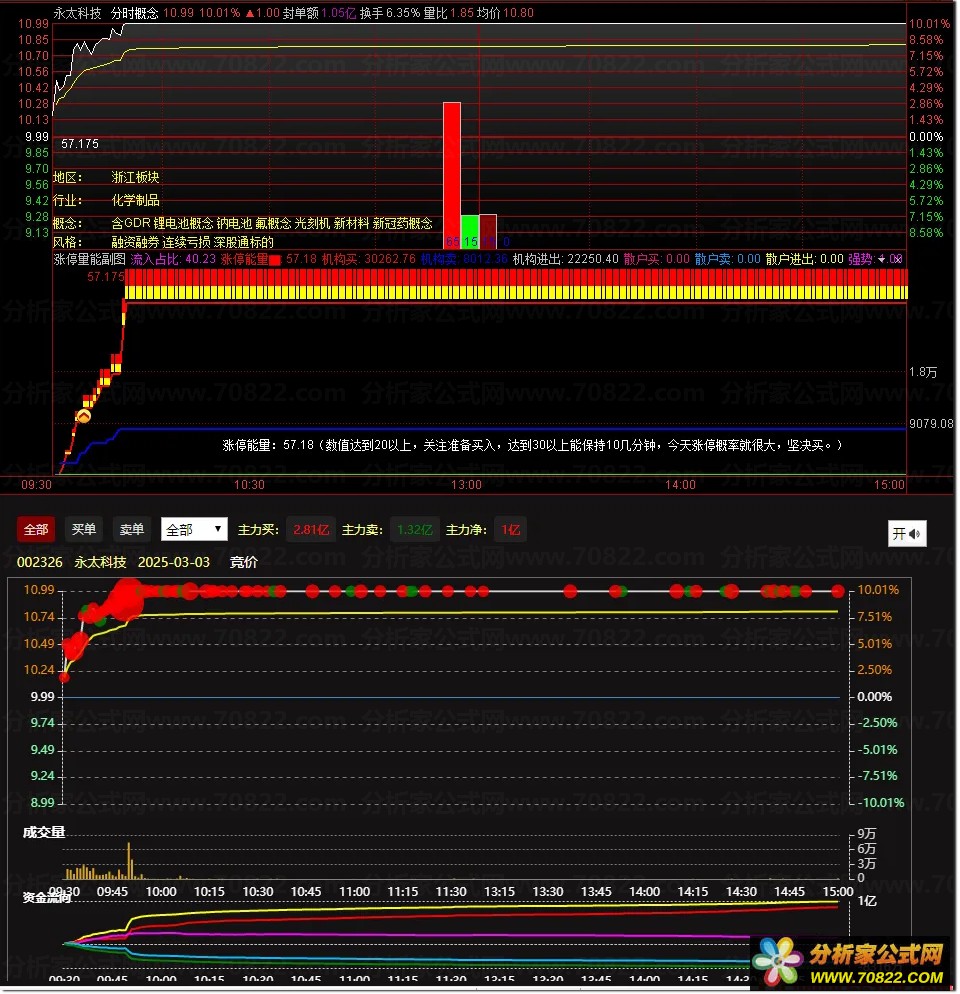Viewport: 960px width, 994px height.
Task: Click the 8.99 price axis label
Action: click(42, 803)
